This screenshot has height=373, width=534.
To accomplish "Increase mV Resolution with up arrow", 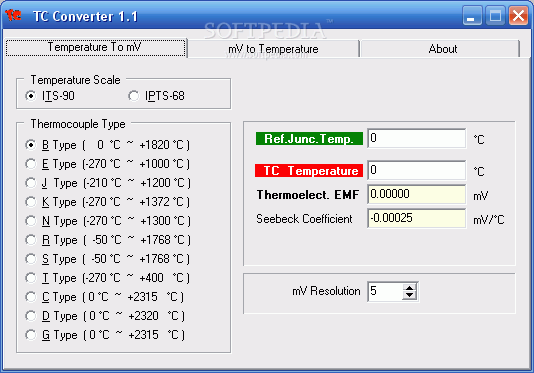I will tap(410, 287).
